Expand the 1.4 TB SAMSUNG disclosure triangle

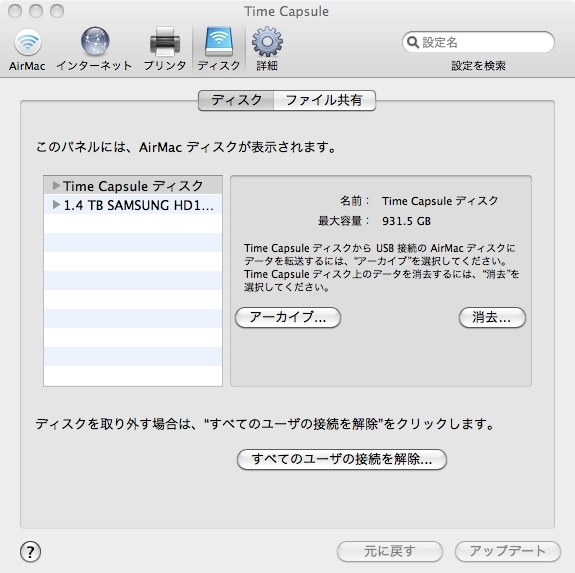tap(56, 205)
